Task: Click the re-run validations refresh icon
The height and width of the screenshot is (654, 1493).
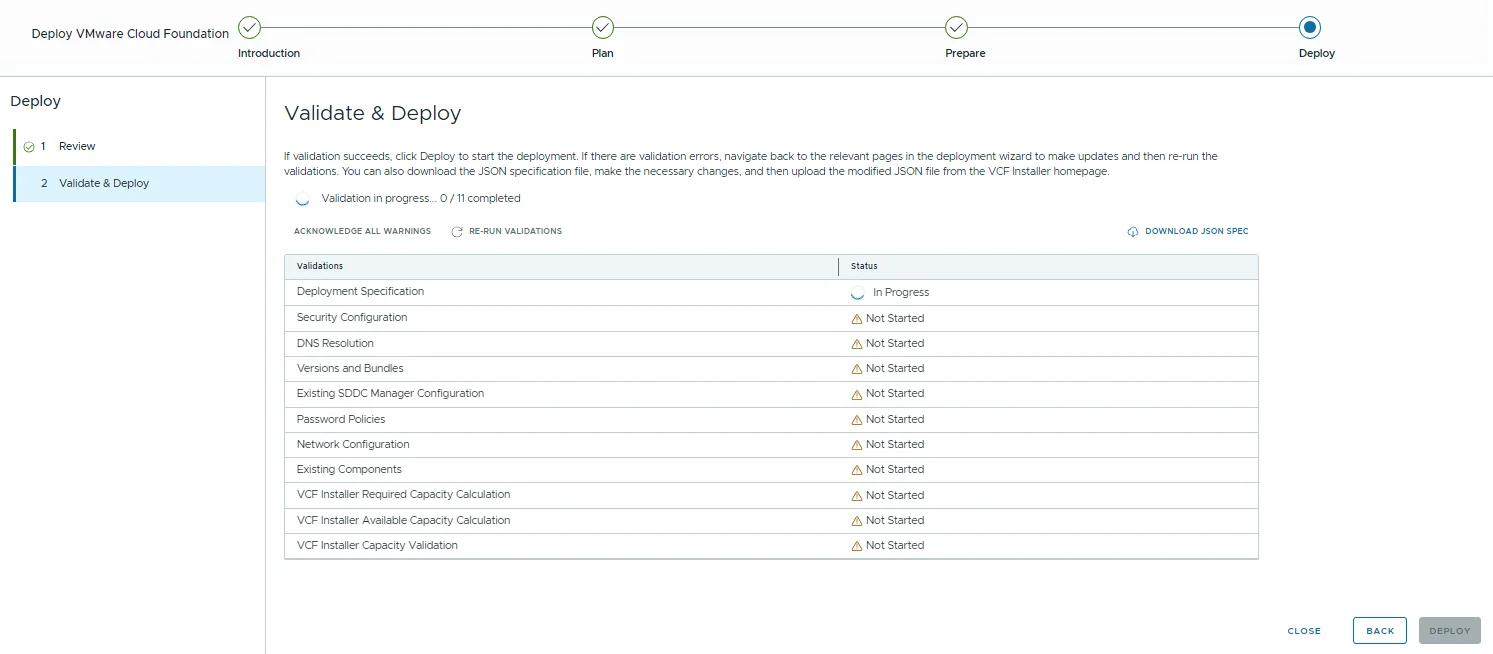Action: 457,232
